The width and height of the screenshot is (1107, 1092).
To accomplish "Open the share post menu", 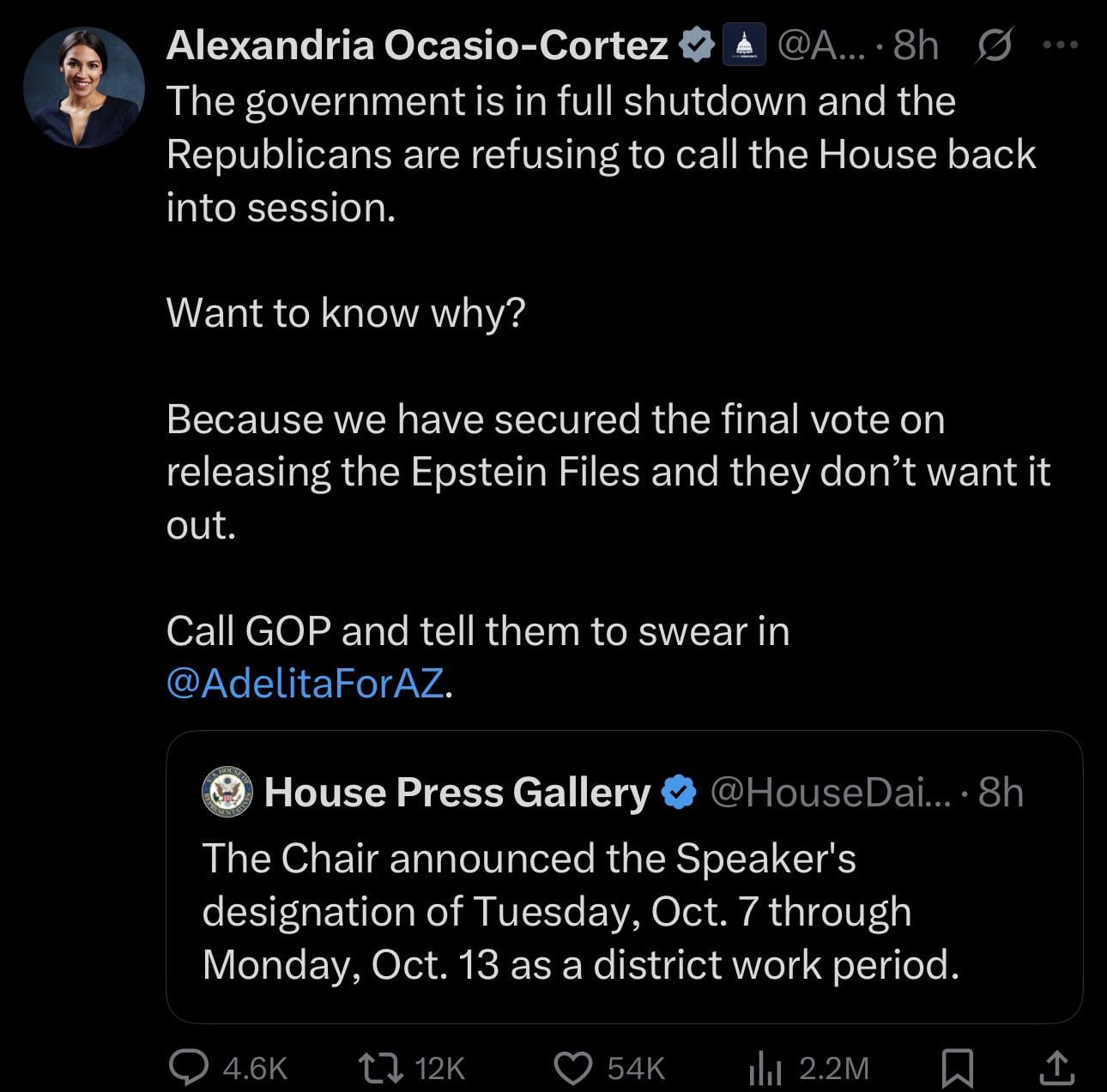I will 1056,1067.
